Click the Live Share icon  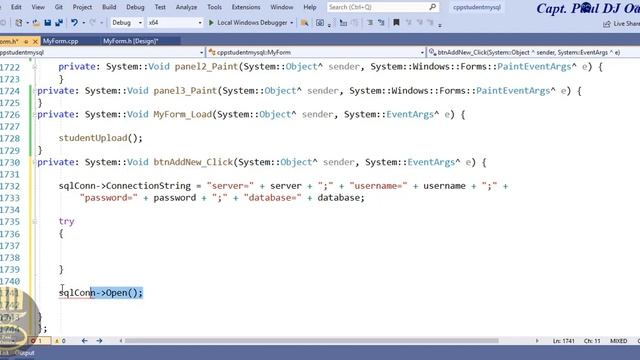click(x=607, y=24)
